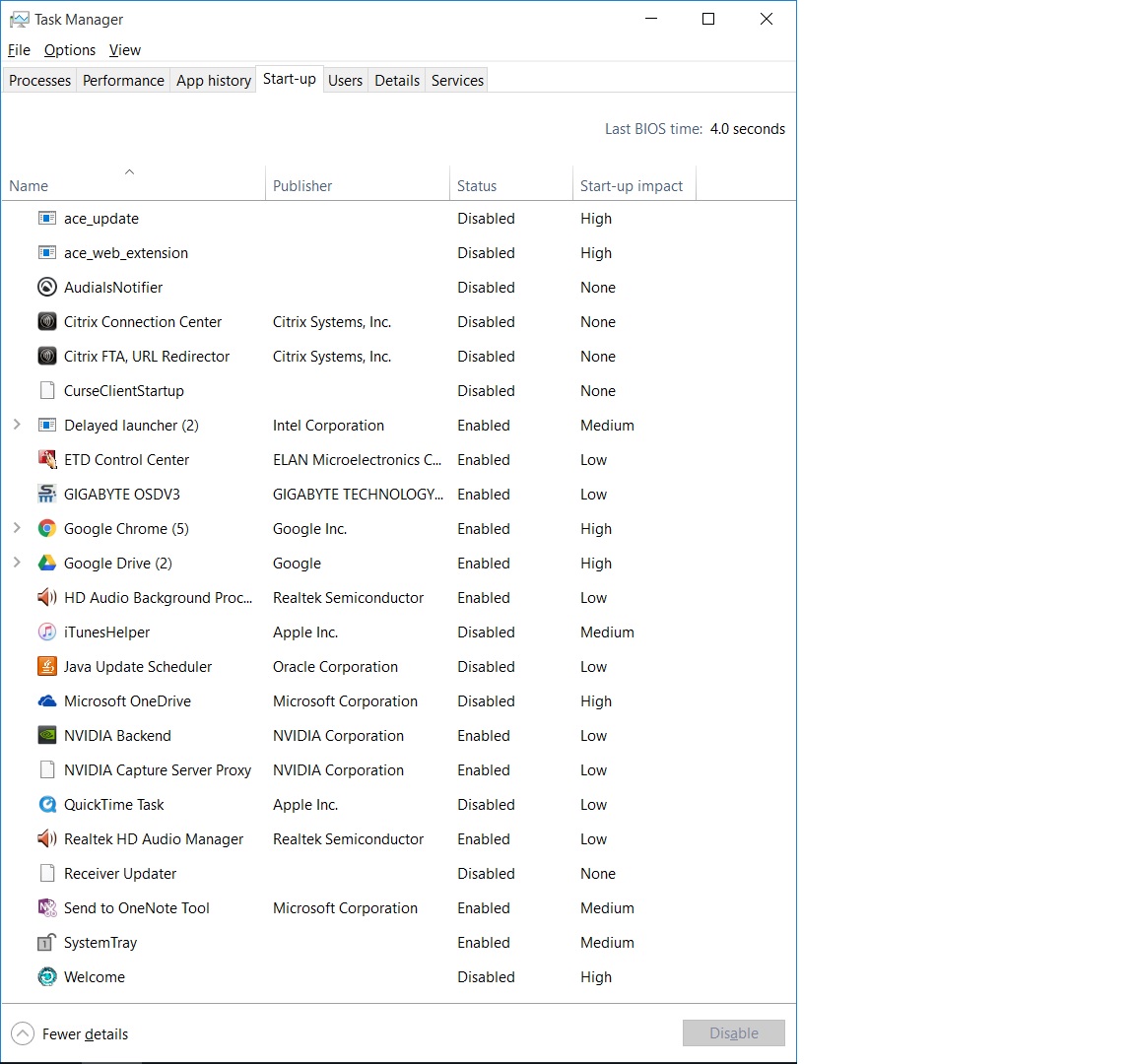This screenshot has height=1064, width=1135.
Task: Click the SystemTray icon
Action: 47,943
